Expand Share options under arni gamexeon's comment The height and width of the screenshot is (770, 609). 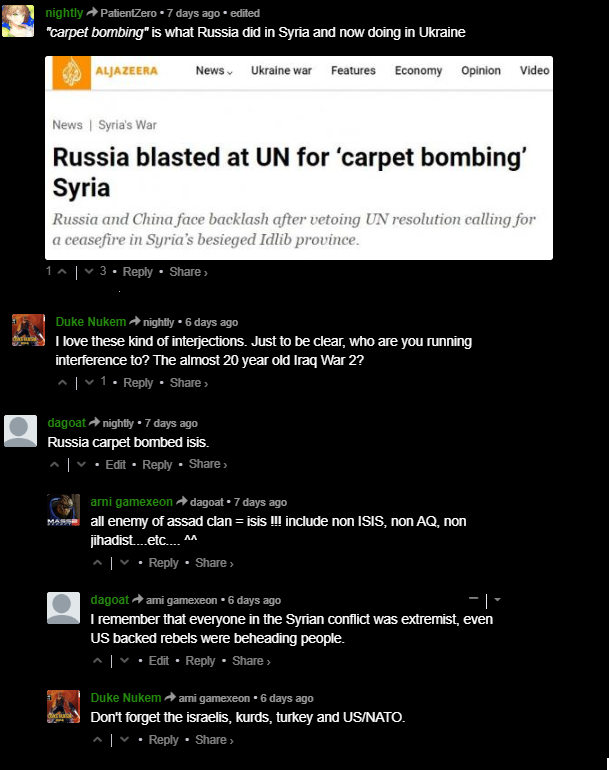tap(214, 563)
